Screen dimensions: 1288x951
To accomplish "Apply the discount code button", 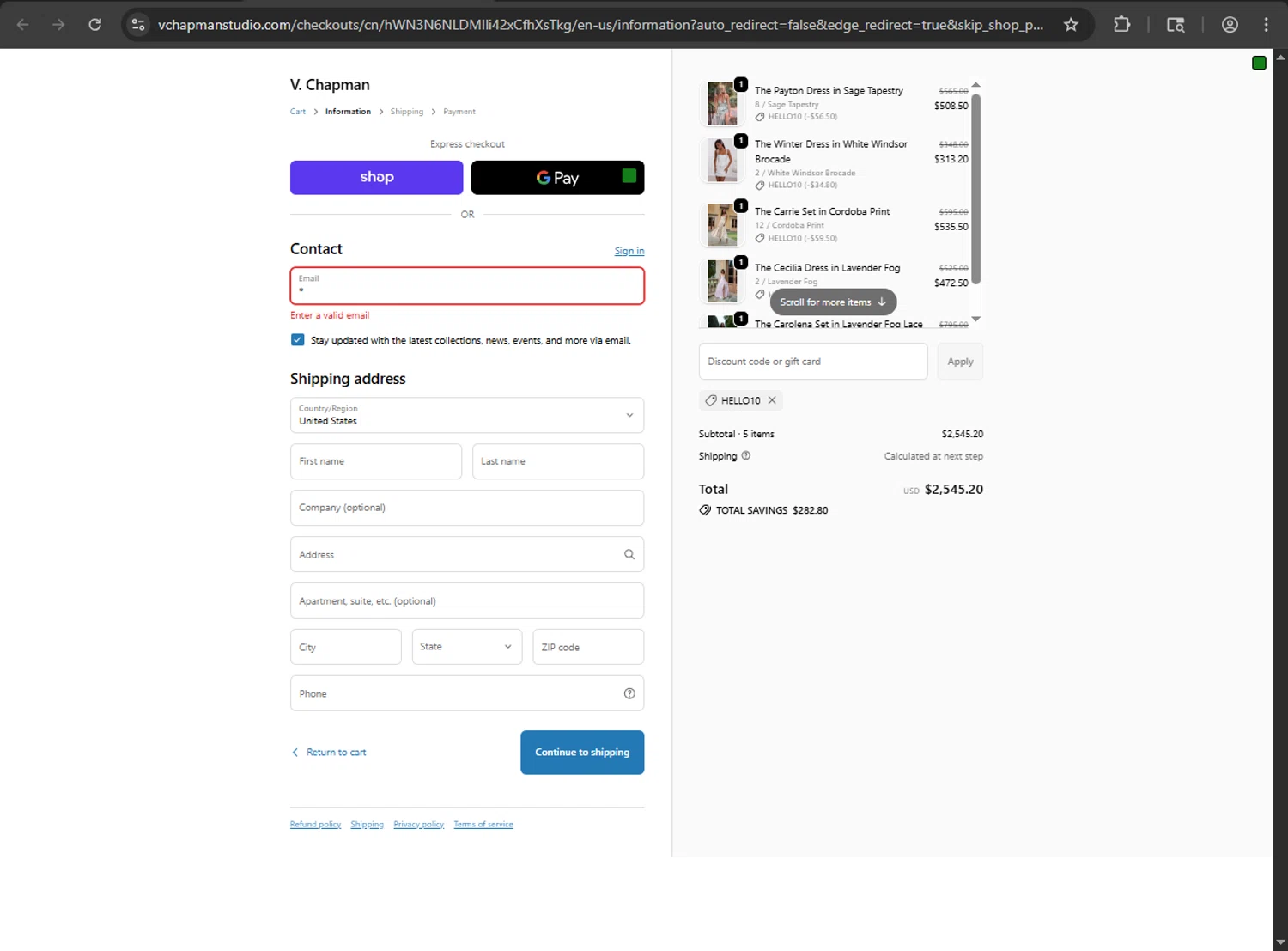I will pyautogui.click(x=960, y=362).
